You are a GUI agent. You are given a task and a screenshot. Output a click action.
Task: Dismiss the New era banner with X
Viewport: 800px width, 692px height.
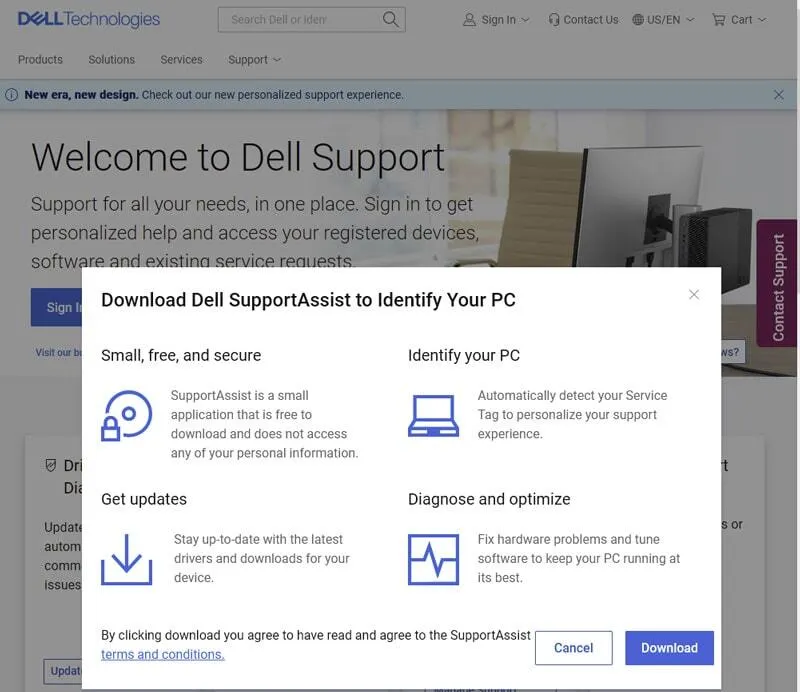pyautogui.click(x=779, y=94)
